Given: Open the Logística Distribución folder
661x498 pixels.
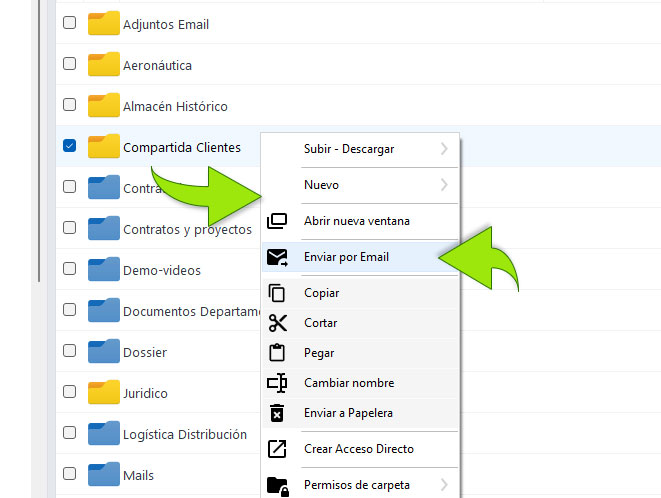Looking at the screenshot, I should 184,434.
